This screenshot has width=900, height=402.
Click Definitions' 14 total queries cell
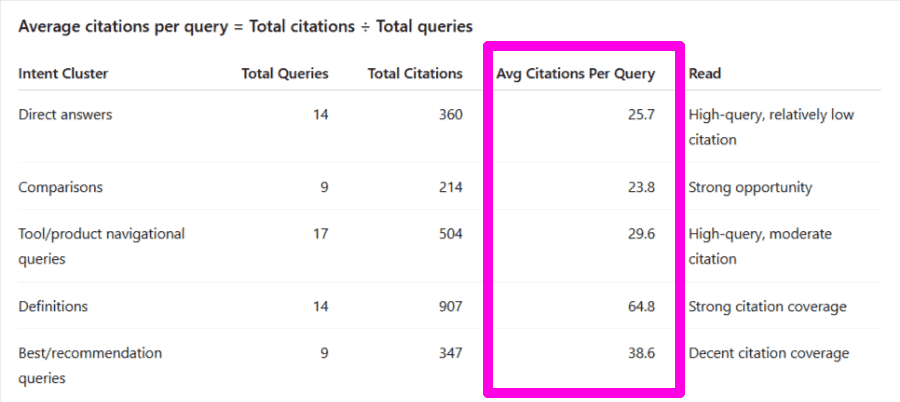pyautogui.click(x=321, y=307)
